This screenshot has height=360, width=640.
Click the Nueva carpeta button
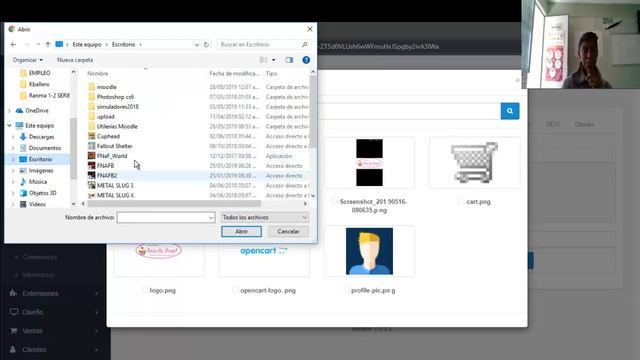pos(75,60)
